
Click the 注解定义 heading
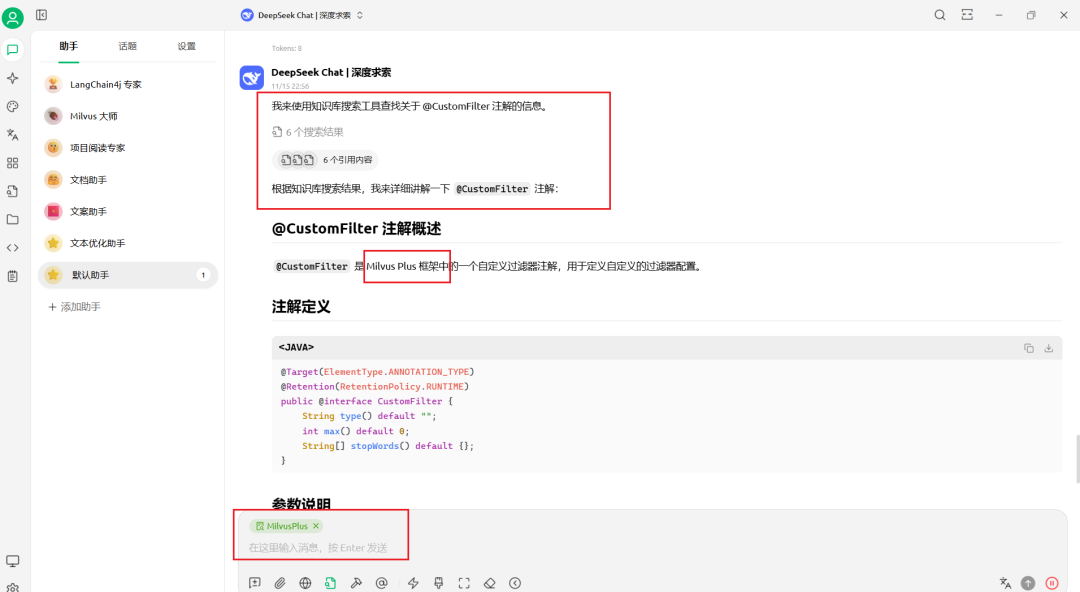click(x=301, y=307)
